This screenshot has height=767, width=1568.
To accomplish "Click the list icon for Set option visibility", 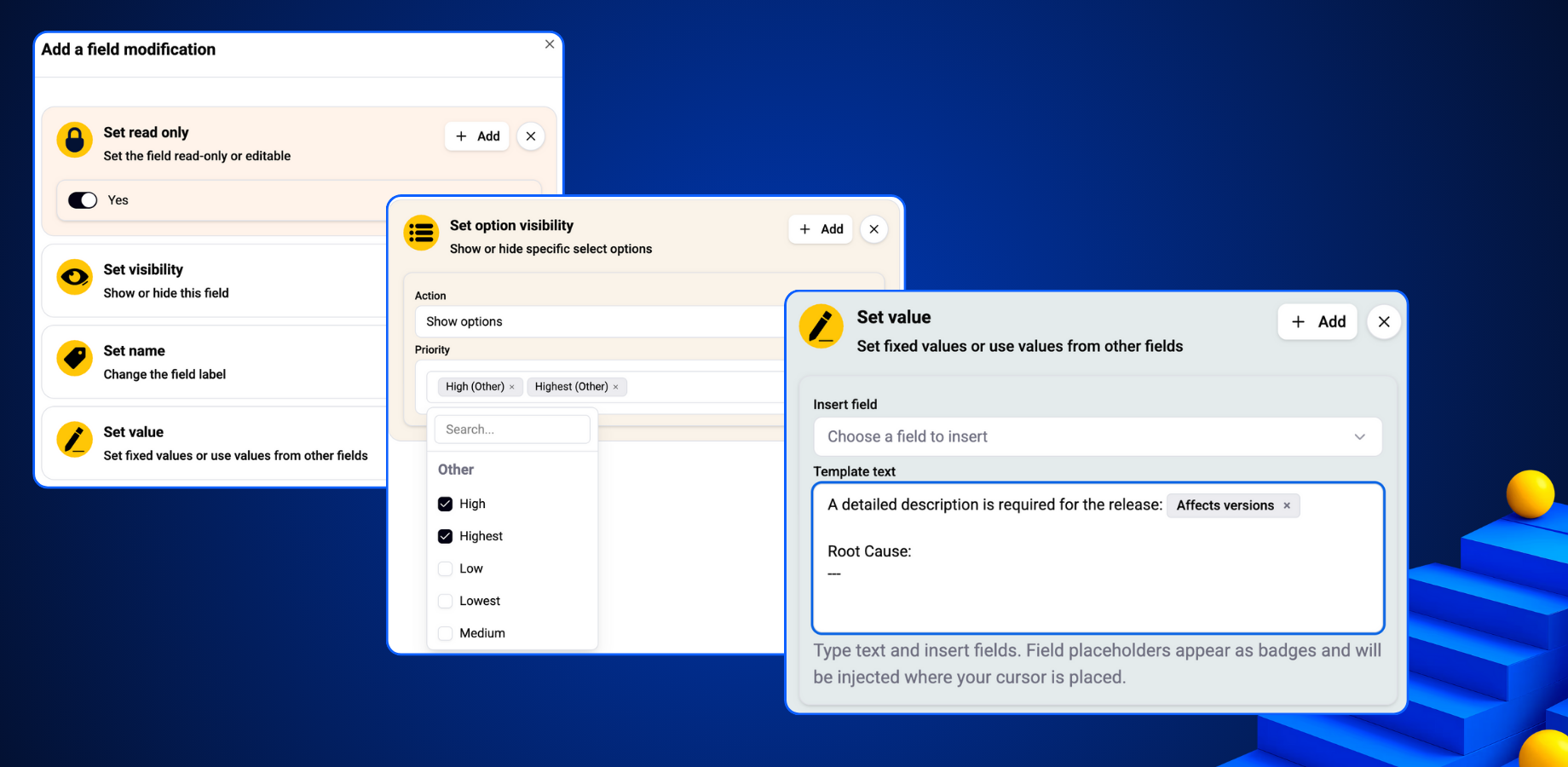I will pos(421,233).
